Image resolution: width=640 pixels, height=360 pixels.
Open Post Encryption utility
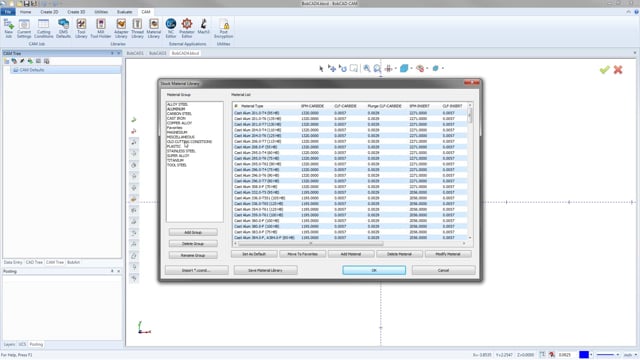224,28
